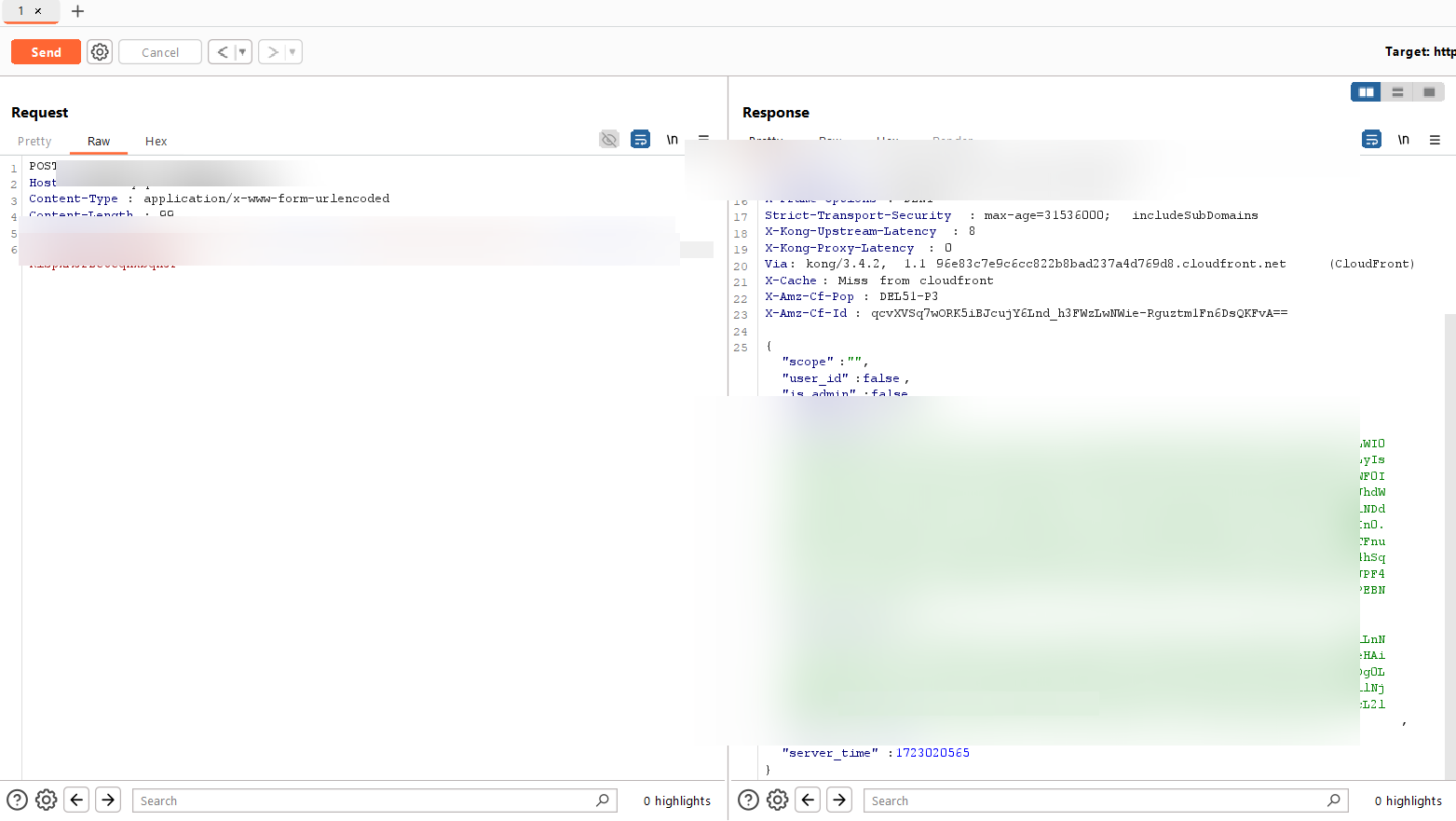Toggle request word wrap icon
1456x821 pixels.
pyautogui.click(x=641, y=140)
